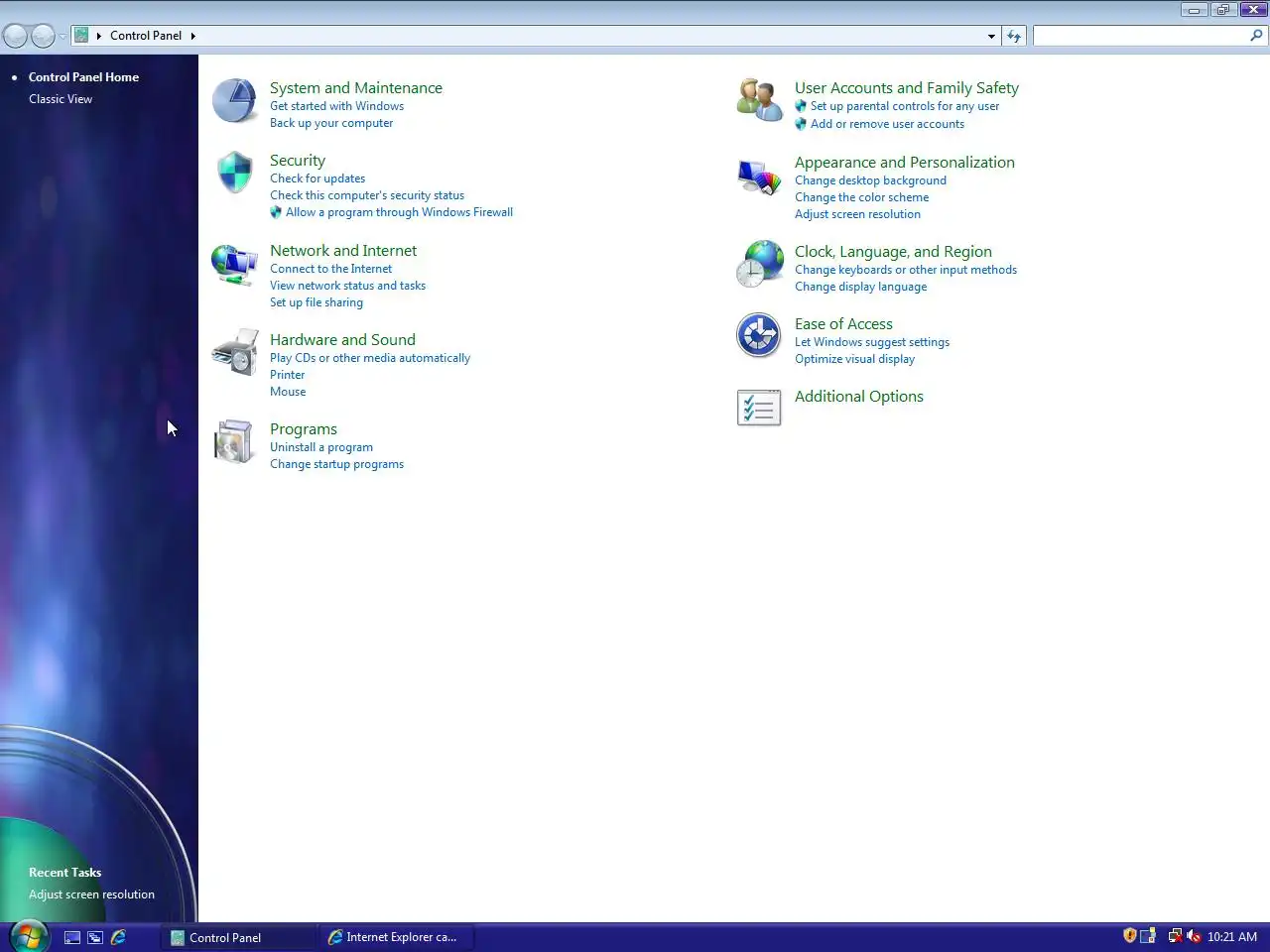Open the Ease of Access icon
Viewport: 1270px width, 952px height.
759,335
